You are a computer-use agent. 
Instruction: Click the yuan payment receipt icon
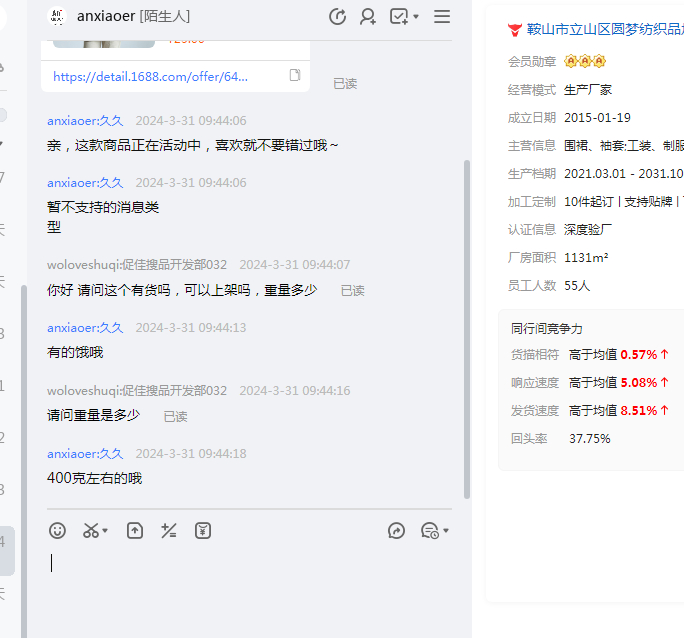[x=203, y=531]
